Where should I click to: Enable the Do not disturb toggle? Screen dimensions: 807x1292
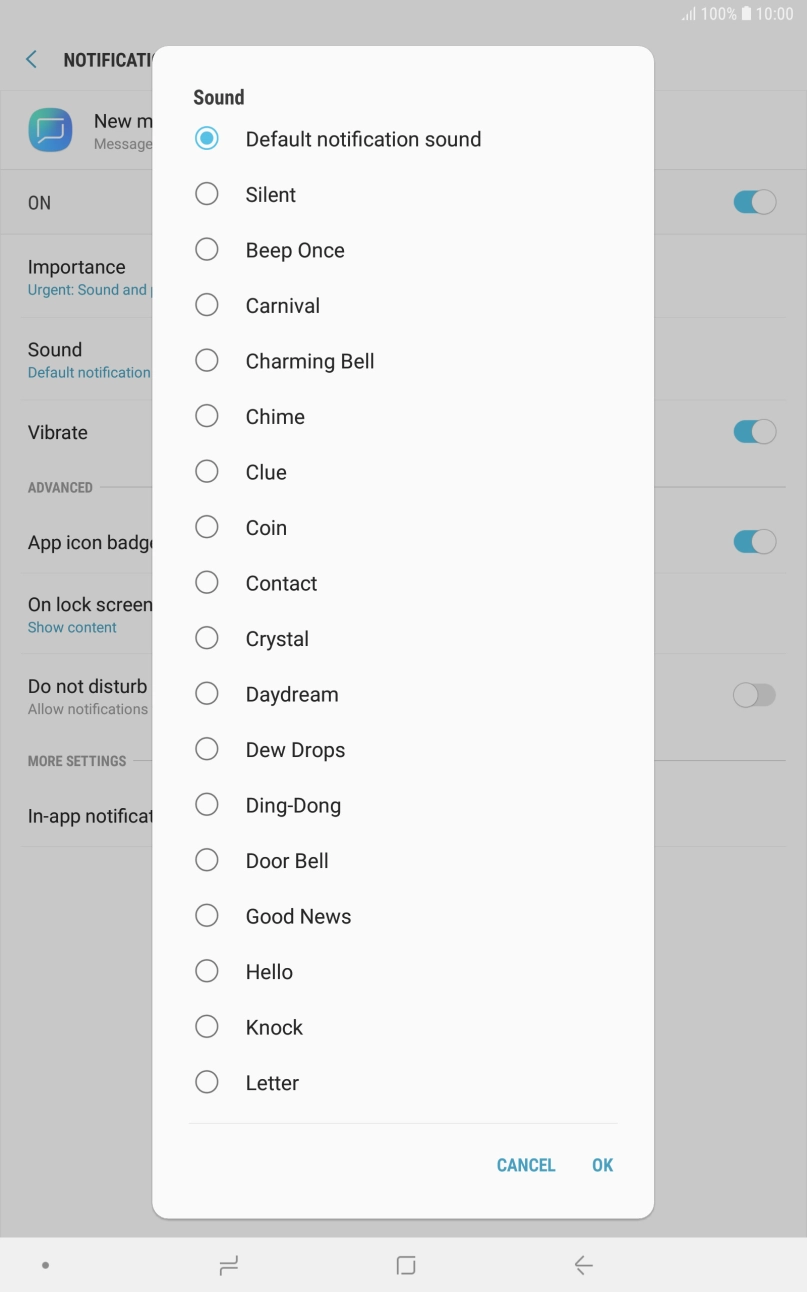(x=755, y=694)
